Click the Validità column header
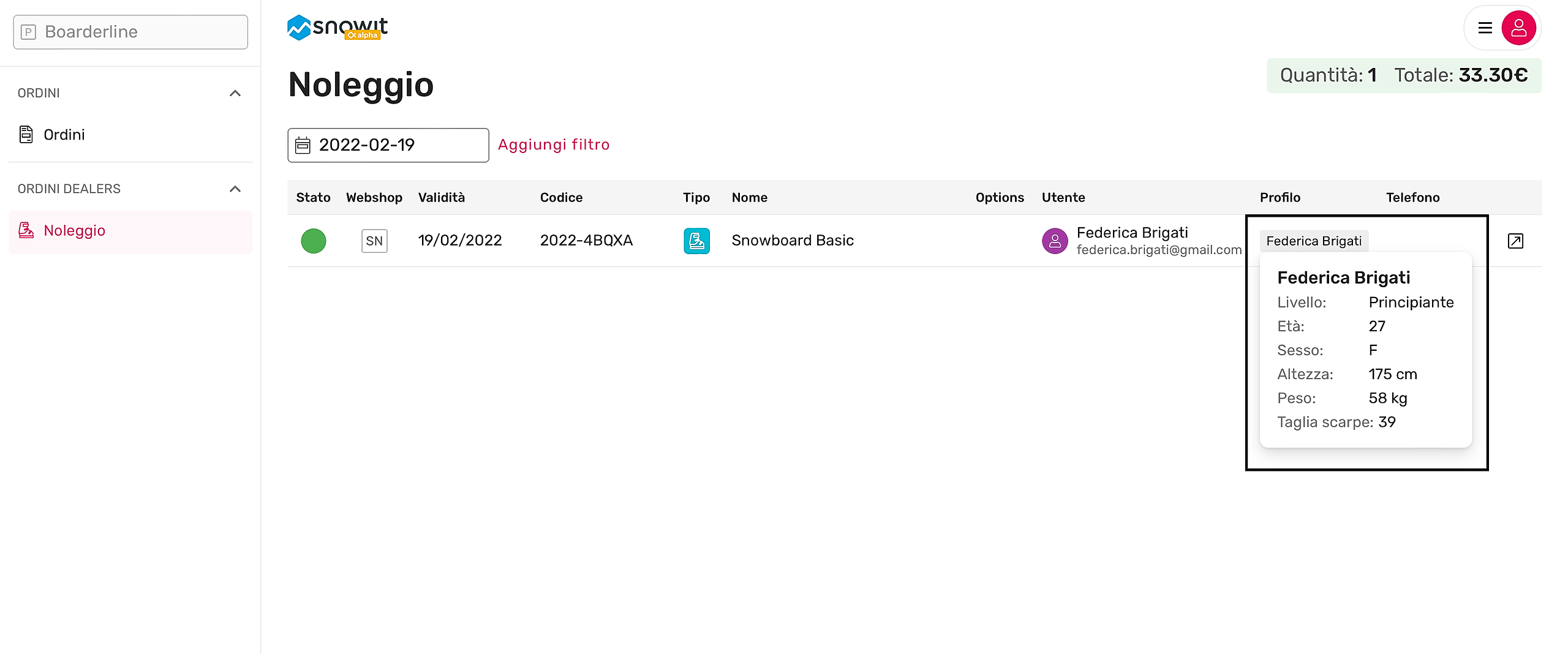Screen dimensions: 1568x654 point(441,197)
